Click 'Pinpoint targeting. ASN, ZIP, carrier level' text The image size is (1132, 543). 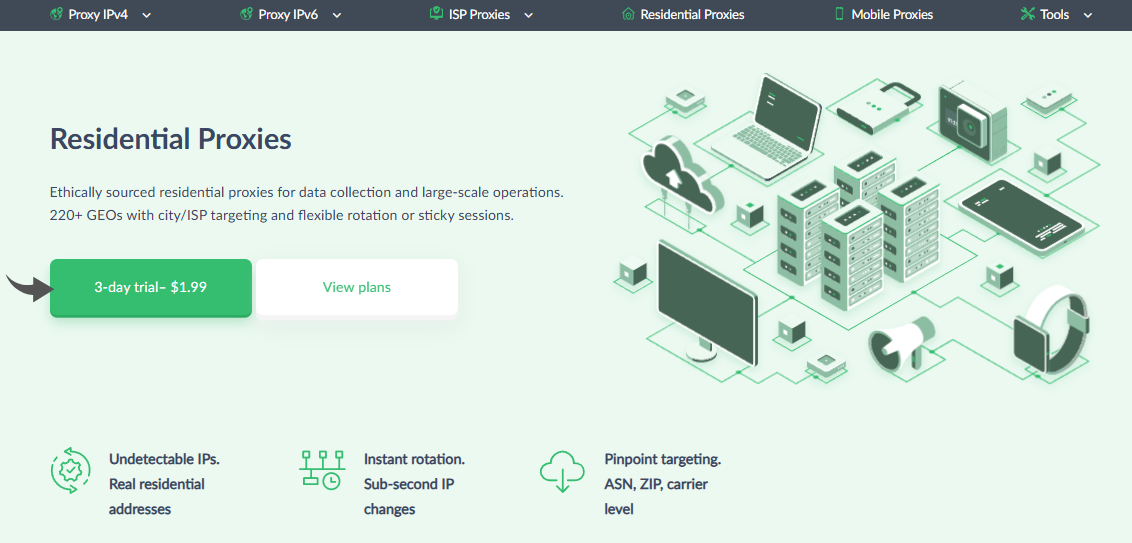(663, 484)
